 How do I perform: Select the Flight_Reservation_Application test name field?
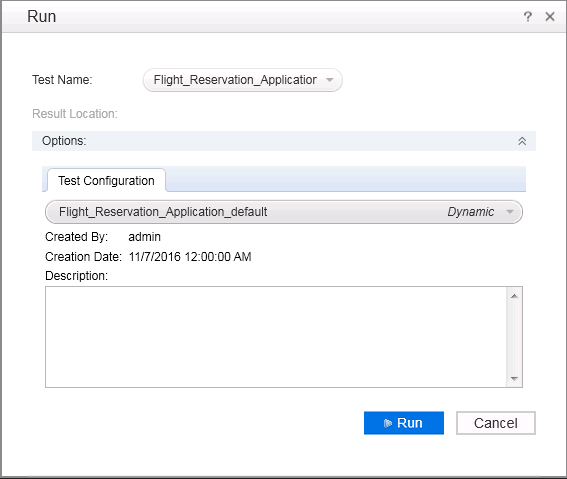[x=243, y=80]
